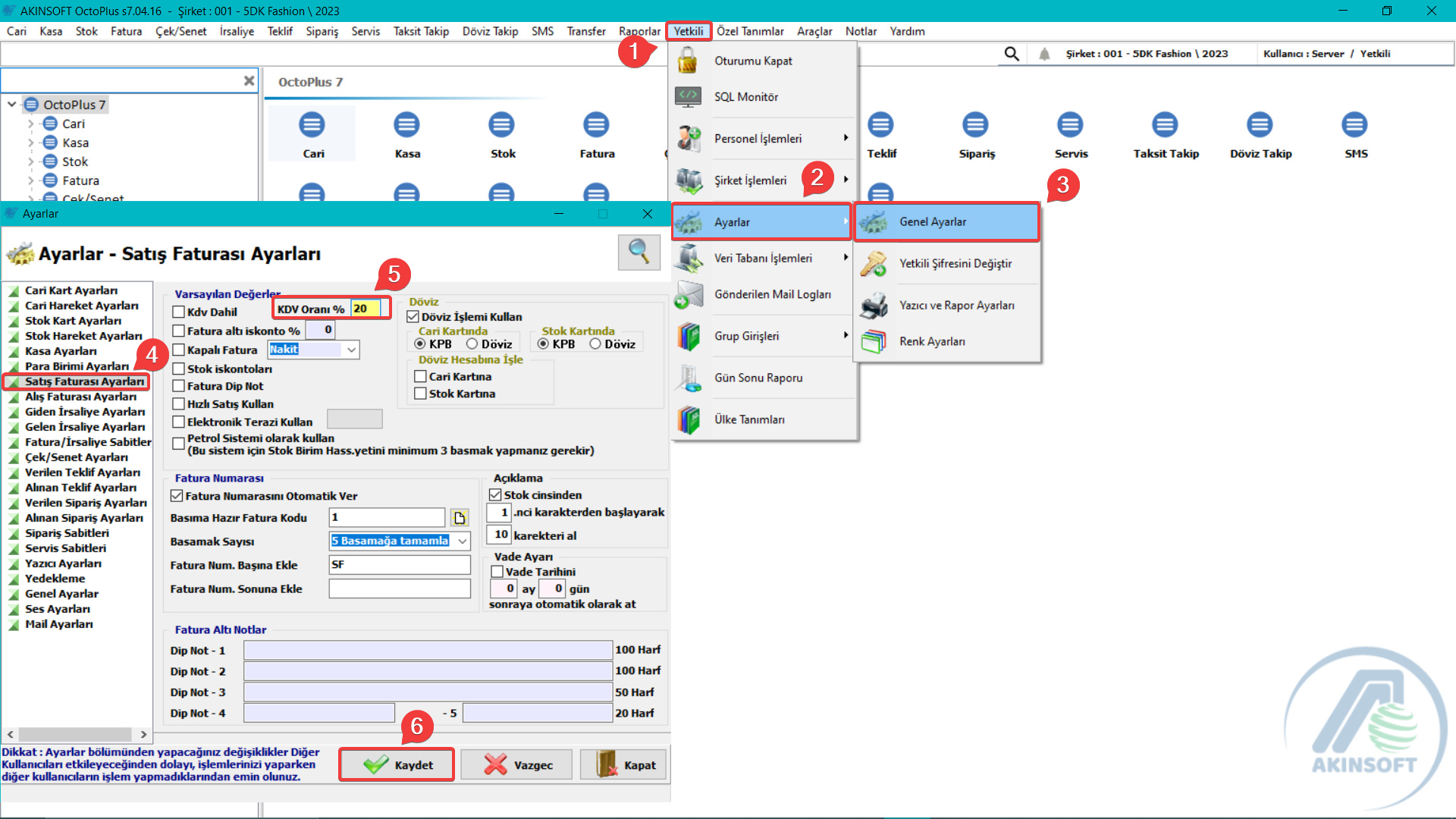Open the Servis module icon
Screen dimensions: 1456x819
point(1070,125)
